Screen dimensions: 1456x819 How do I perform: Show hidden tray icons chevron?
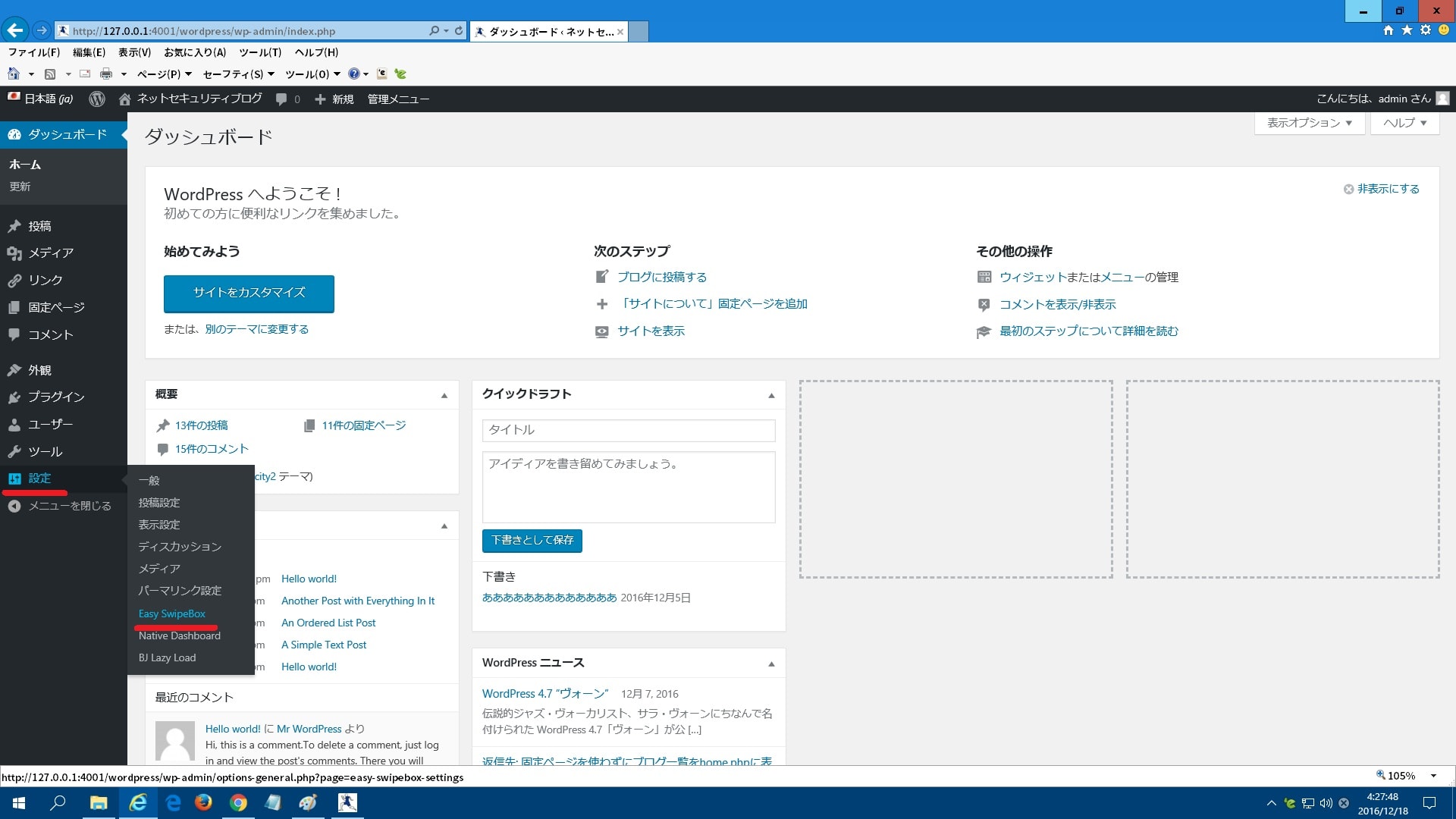(x=1271, y=803)
